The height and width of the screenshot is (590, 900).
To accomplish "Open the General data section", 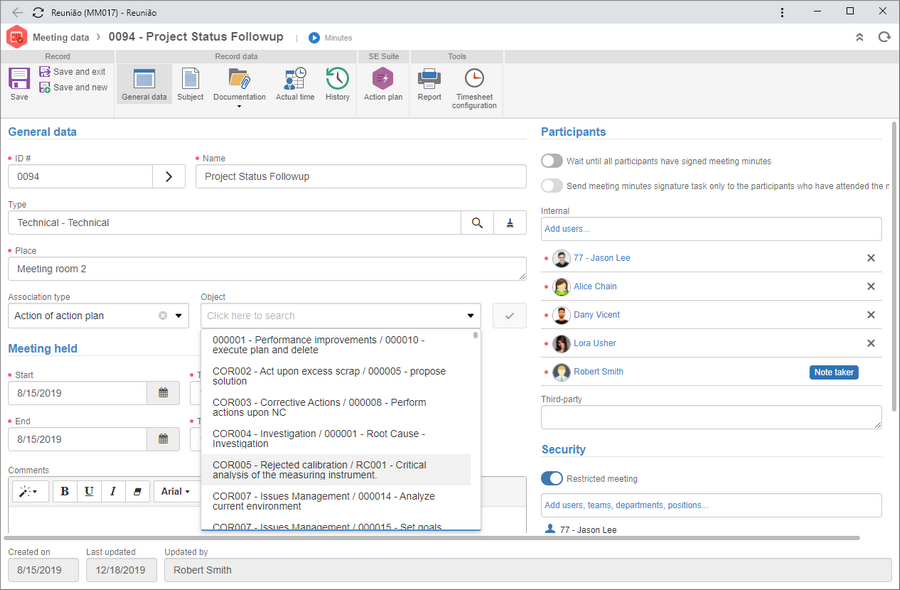I will point(144,84).
